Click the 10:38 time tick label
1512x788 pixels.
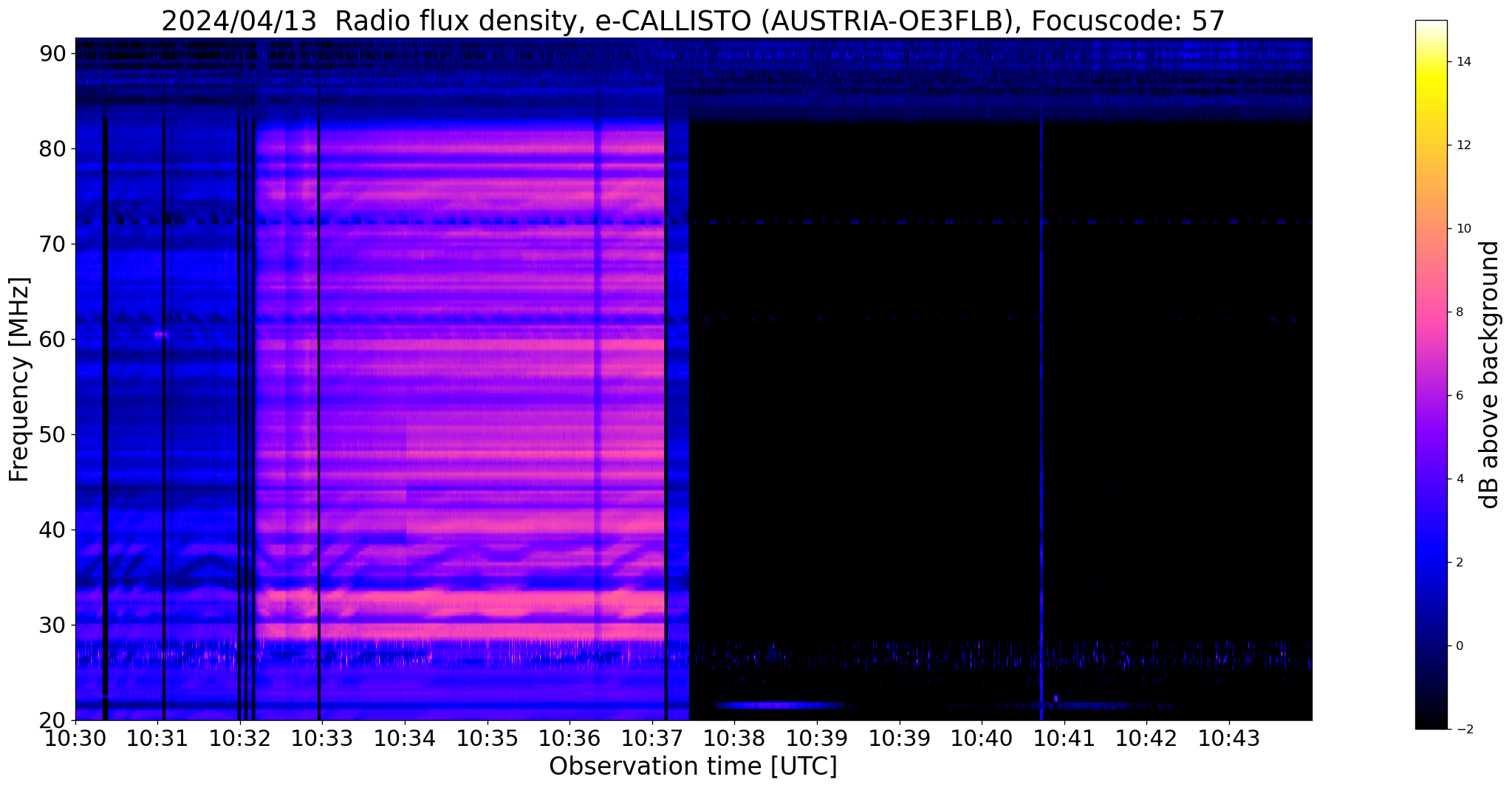tap(734, 739)
